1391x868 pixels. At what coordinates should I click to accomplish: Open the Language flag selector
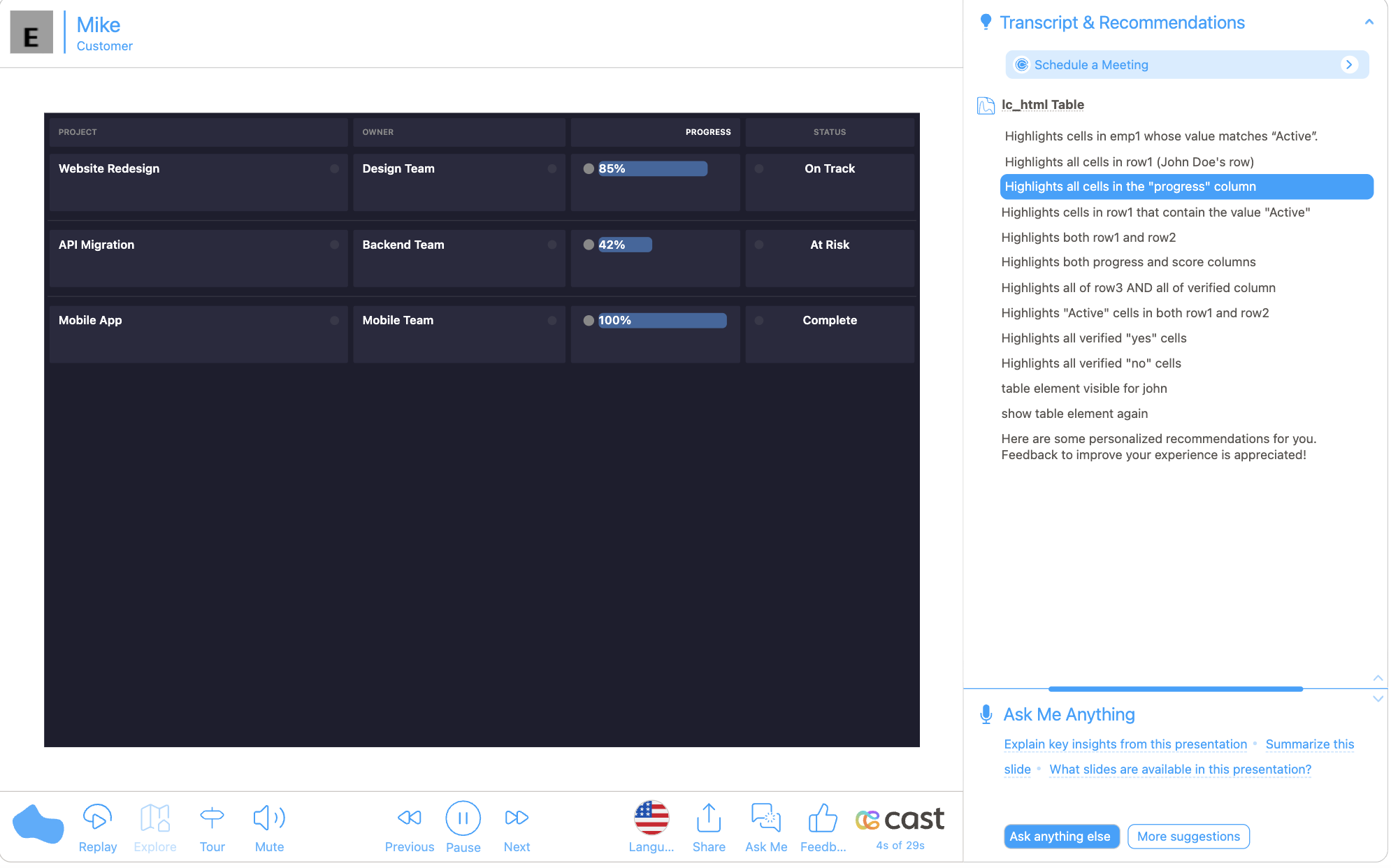click(651, 818)
